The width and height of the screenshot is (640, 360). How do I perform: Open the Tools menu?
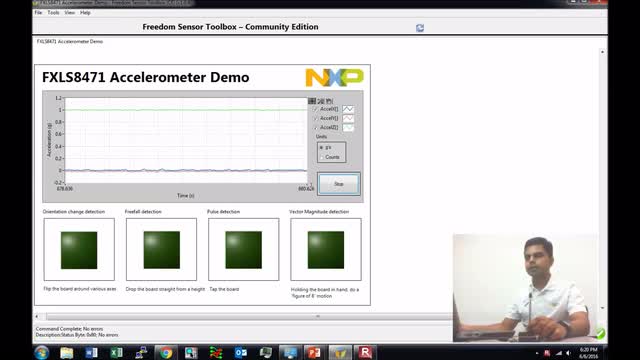(x=53, y=13)
